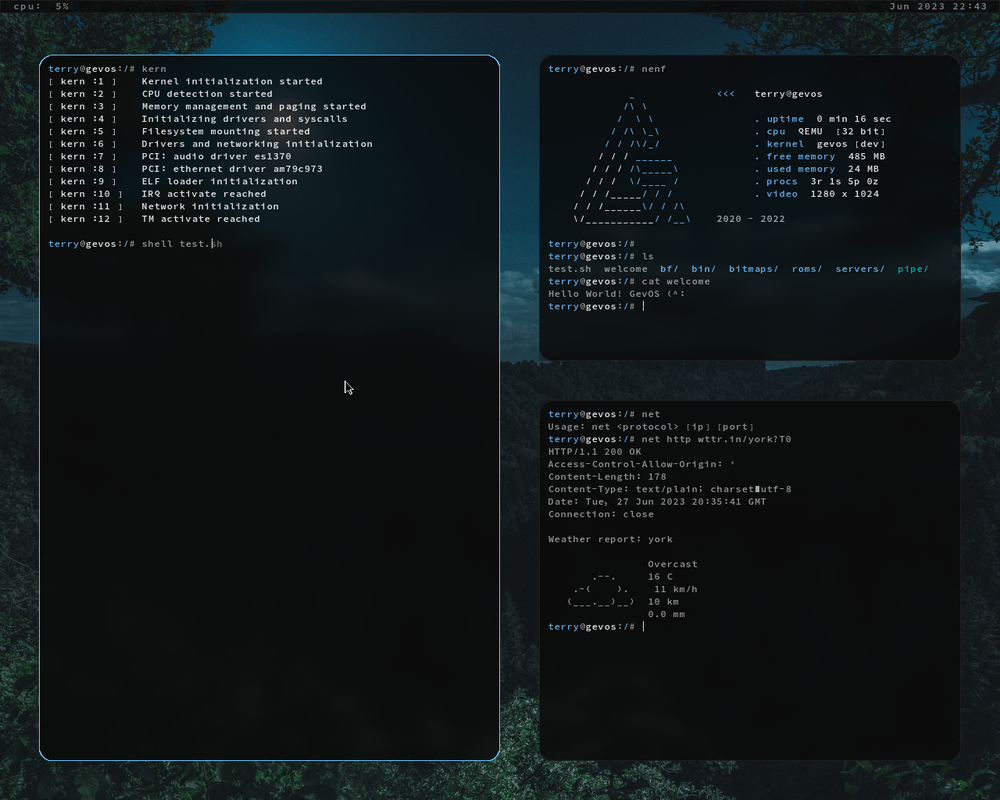Screen dimensions: 1000x800
Task: Select 'Drivers and networking initialization' line
Action: 257,144
